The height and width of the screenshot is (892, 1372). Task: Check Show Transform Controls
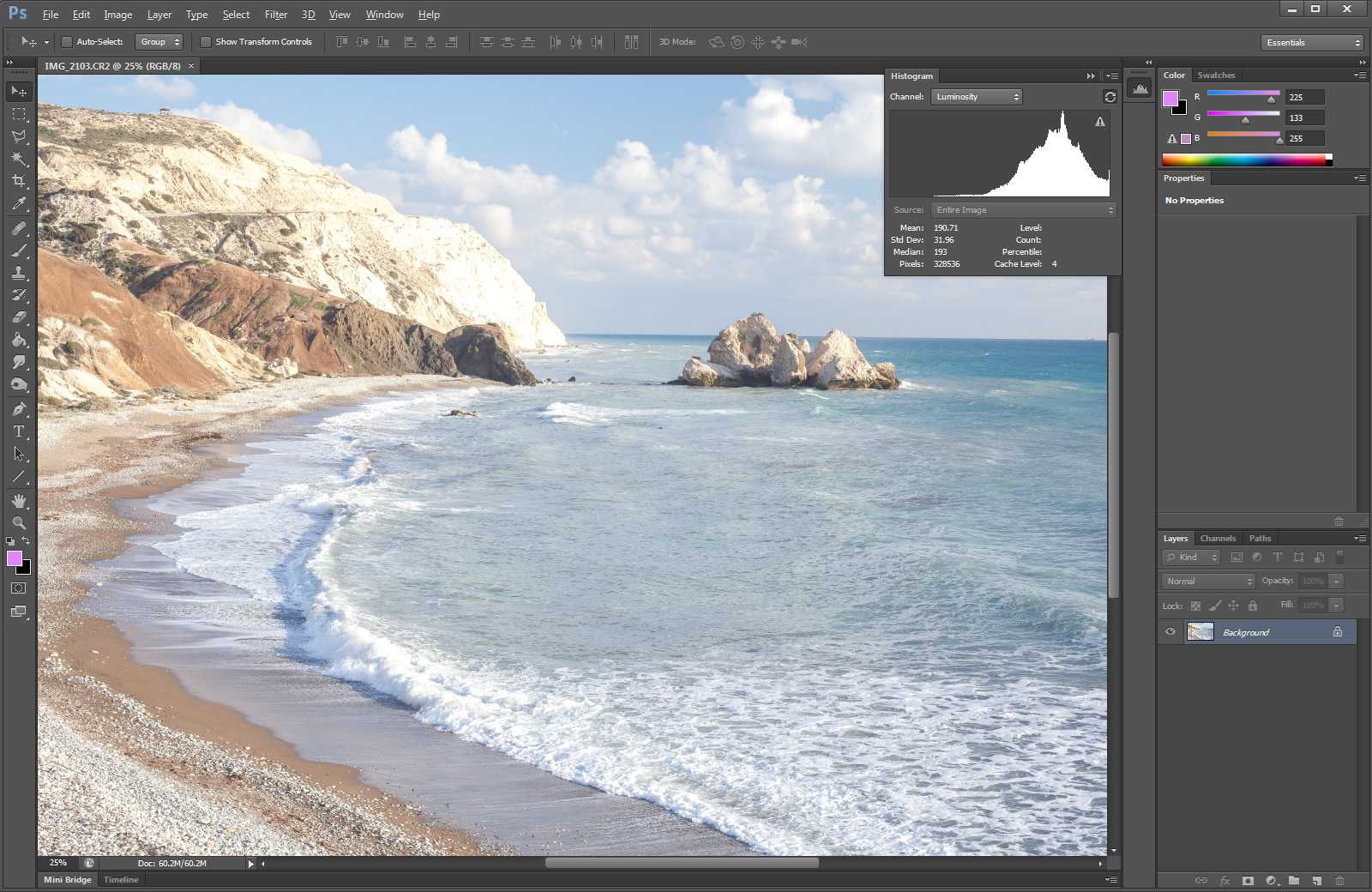coord(206,42)
